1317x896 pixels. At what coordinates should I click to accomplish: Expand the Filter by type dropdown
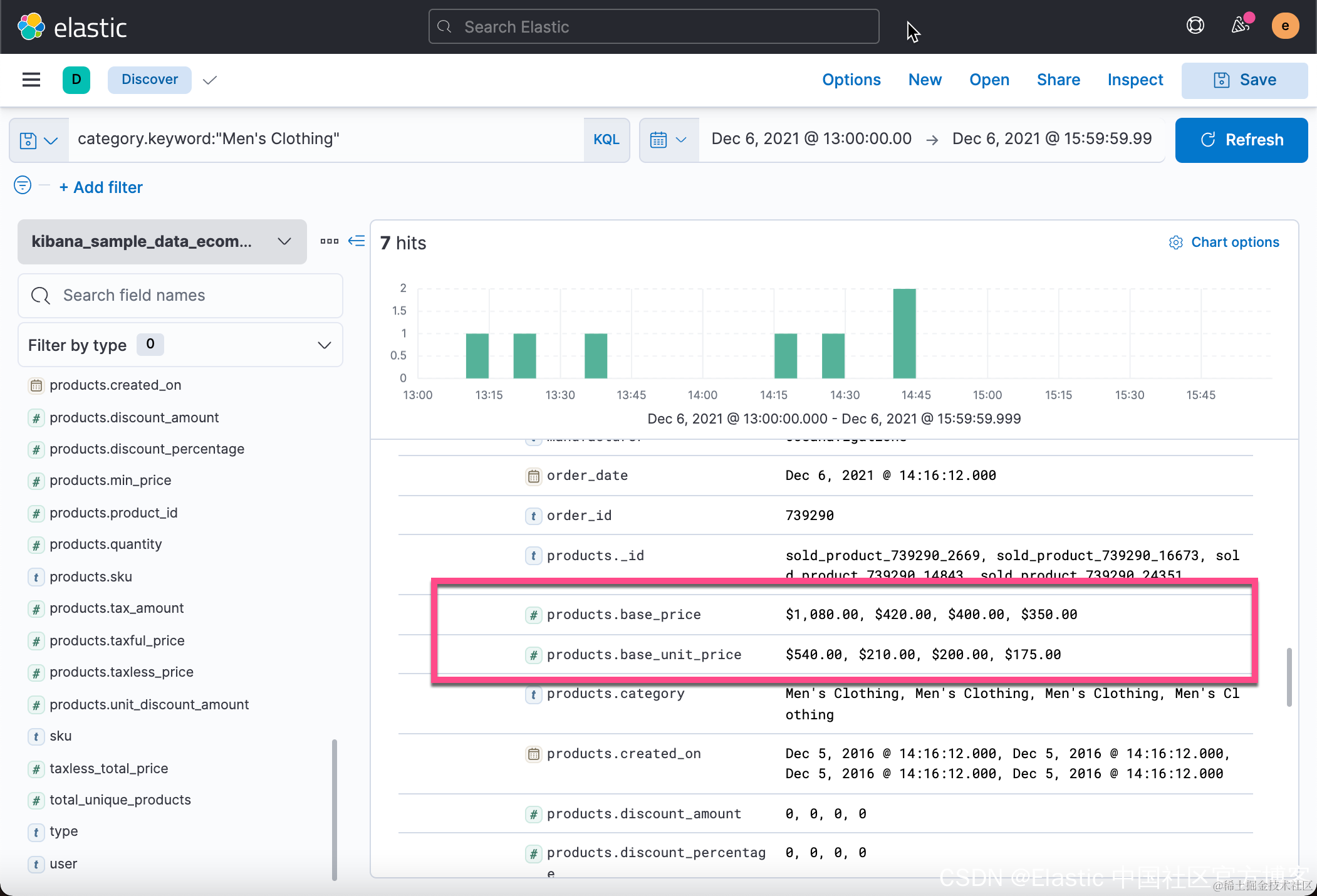point(180,345)
